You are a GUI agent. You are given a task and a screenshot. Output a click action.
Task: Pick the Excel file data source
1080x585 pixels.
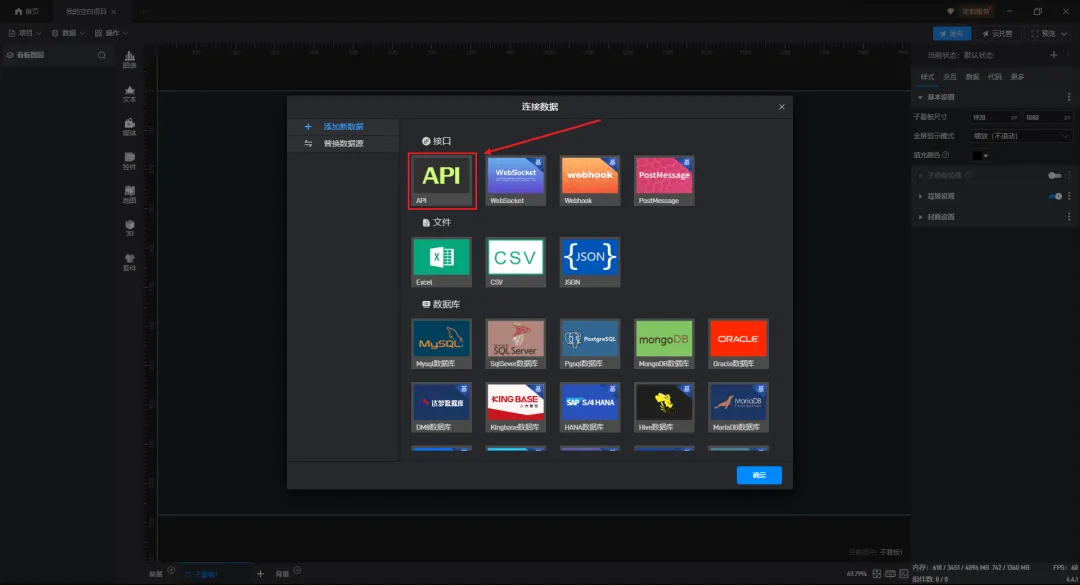point(442,263)
